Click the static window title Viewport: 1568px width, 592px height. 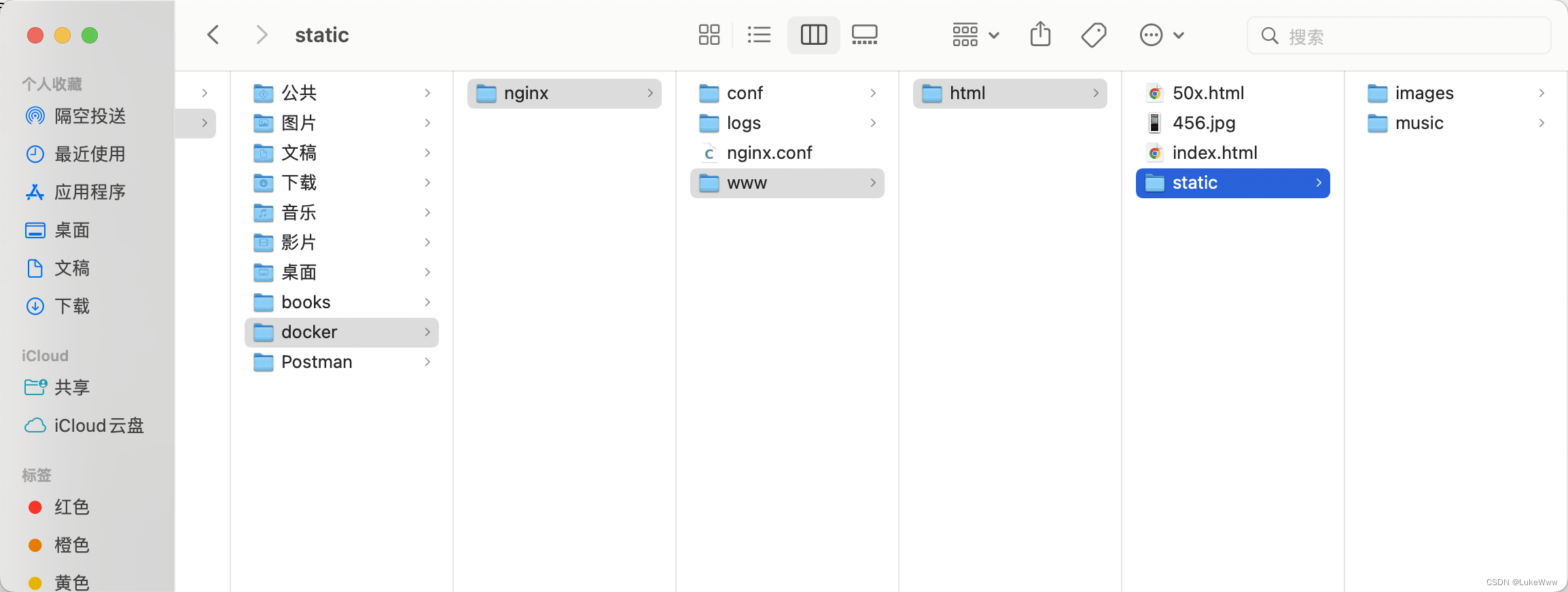click(322, 35)
